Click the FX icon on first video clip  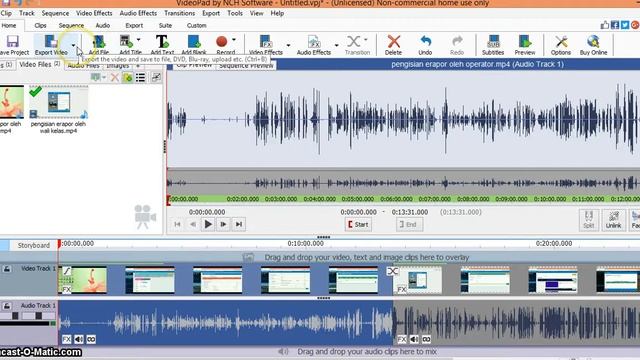(x=67, y=289)
